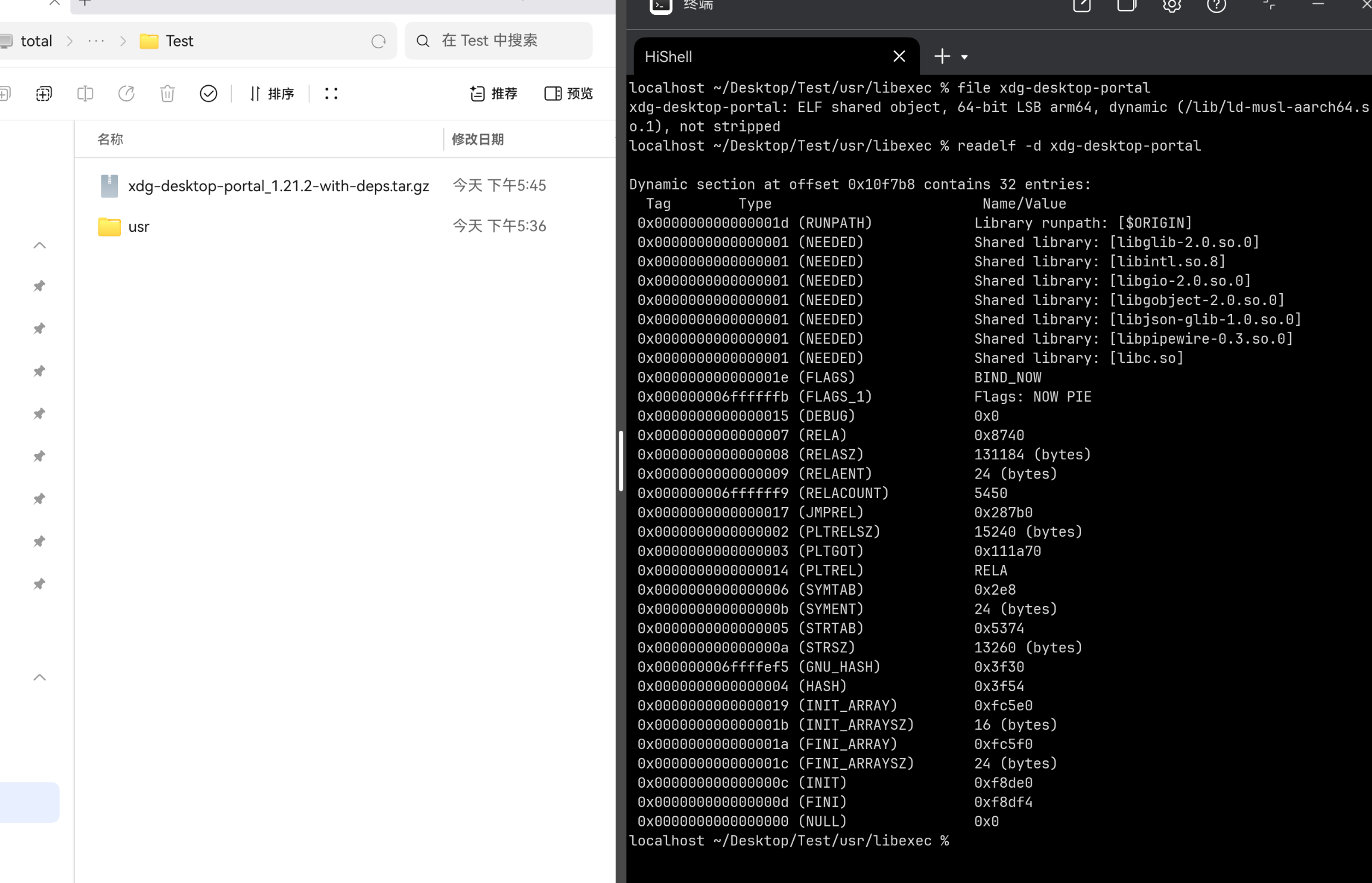Click modified time 今天 下午5:45
1372x883 pixels.
(x=499, y=185)
